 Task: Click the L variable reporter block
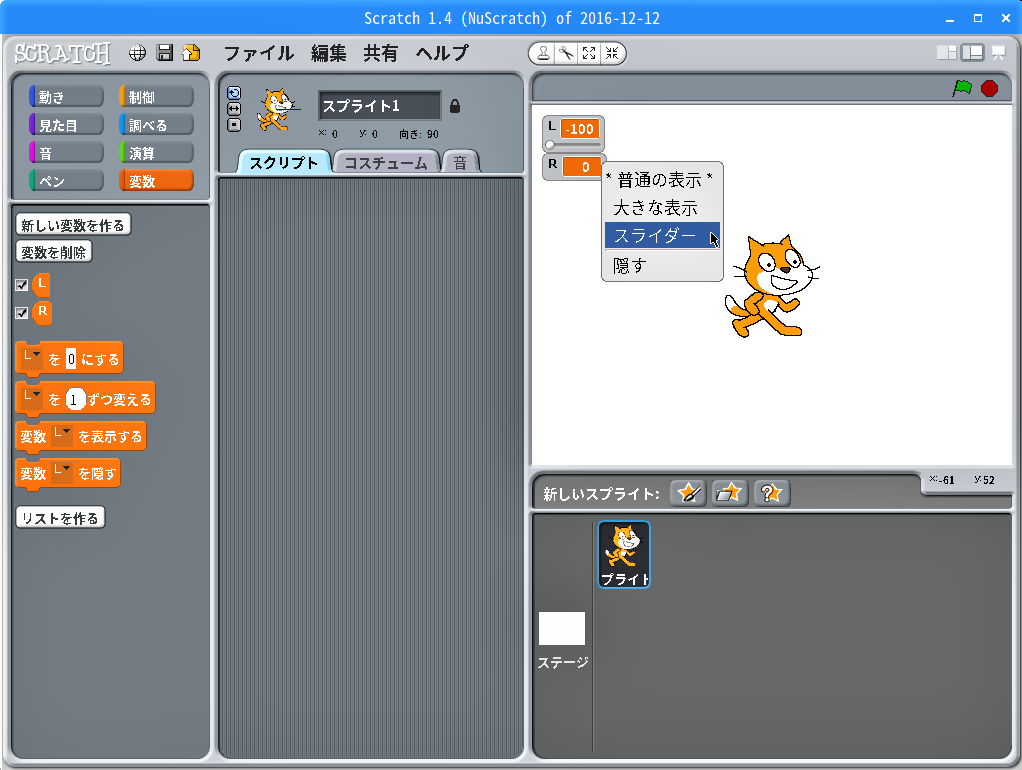42,285
